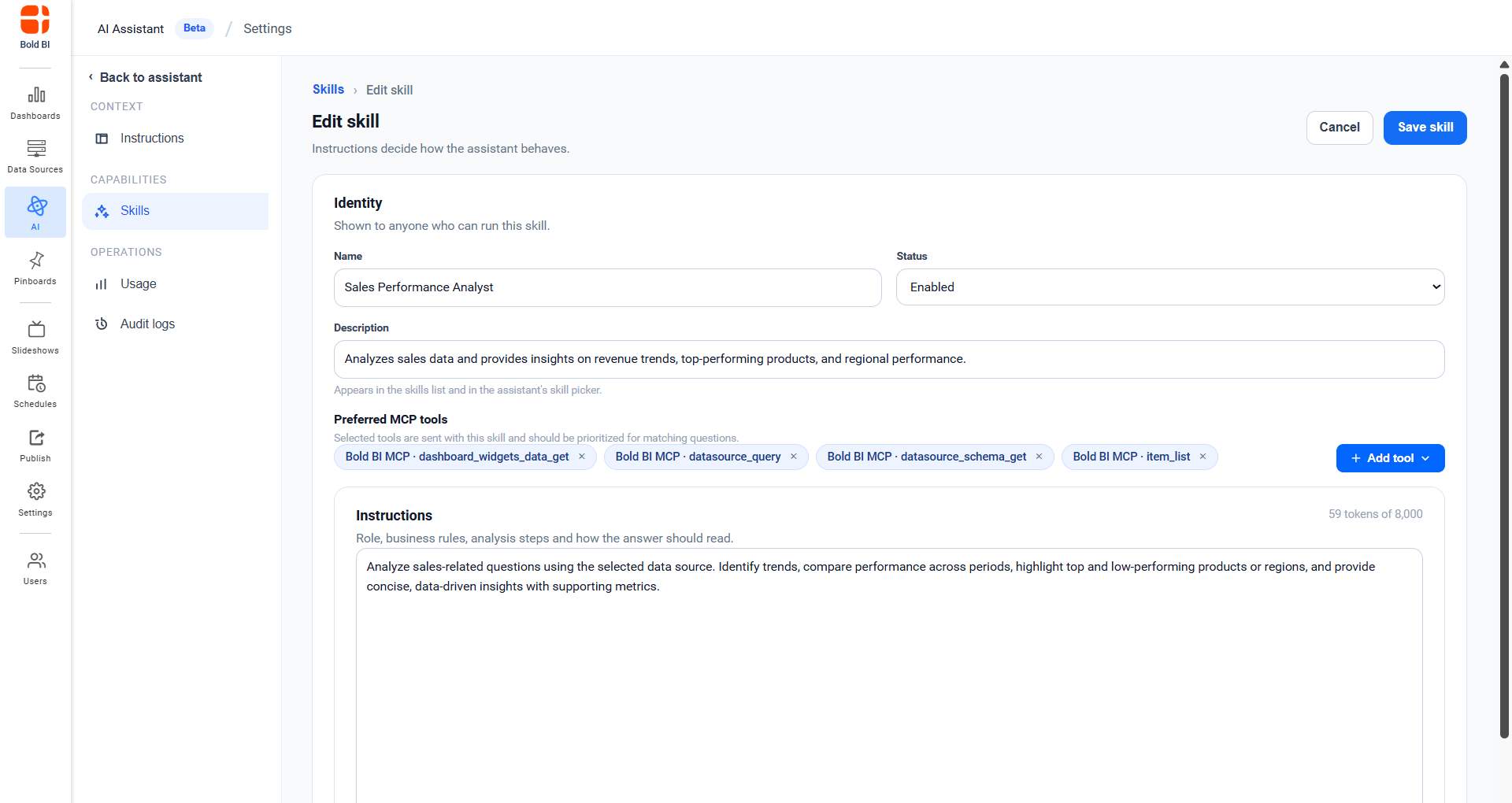Click the scrollbar up arrow
Screen dimensions: 1512x803
point(1504,65)
